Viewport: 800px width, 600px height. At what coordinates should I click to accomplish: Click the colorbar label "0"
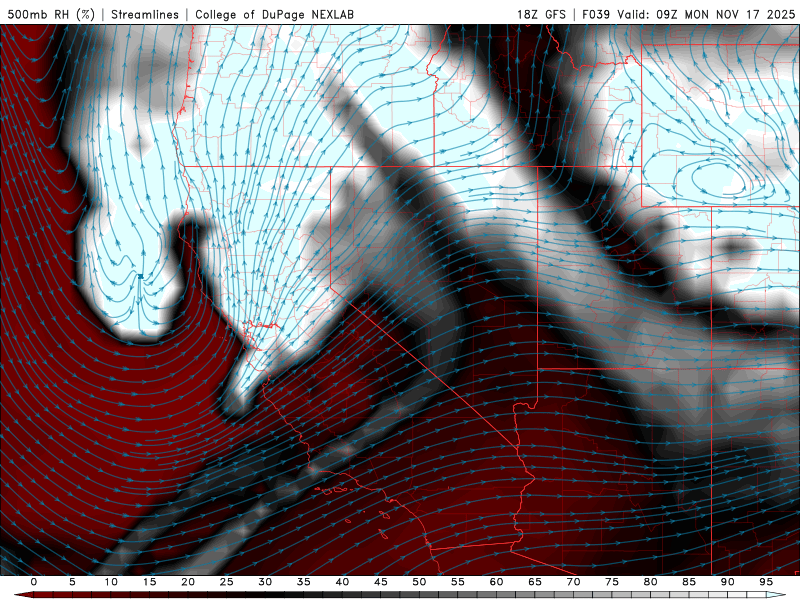tap(34, 582)
